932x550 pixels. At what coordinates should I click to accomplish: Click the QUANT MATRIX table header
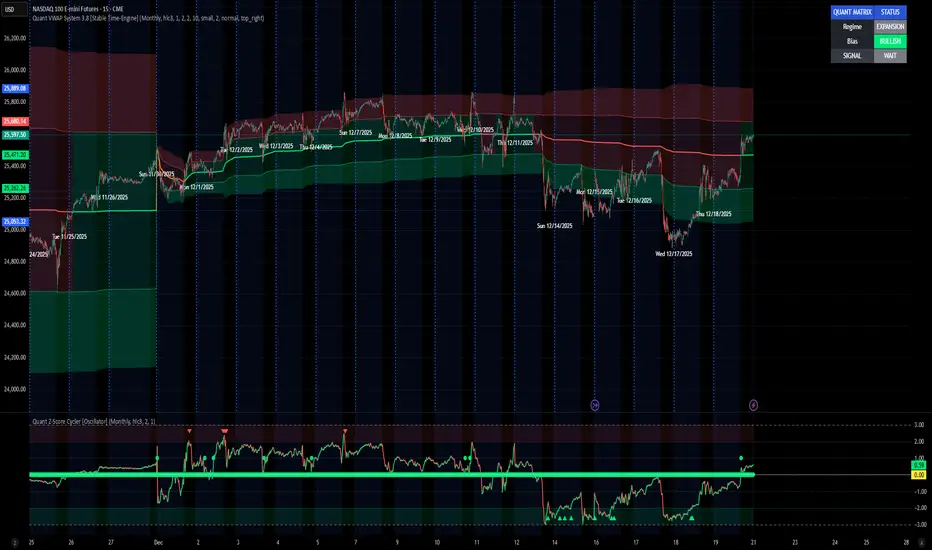[852, 12]
